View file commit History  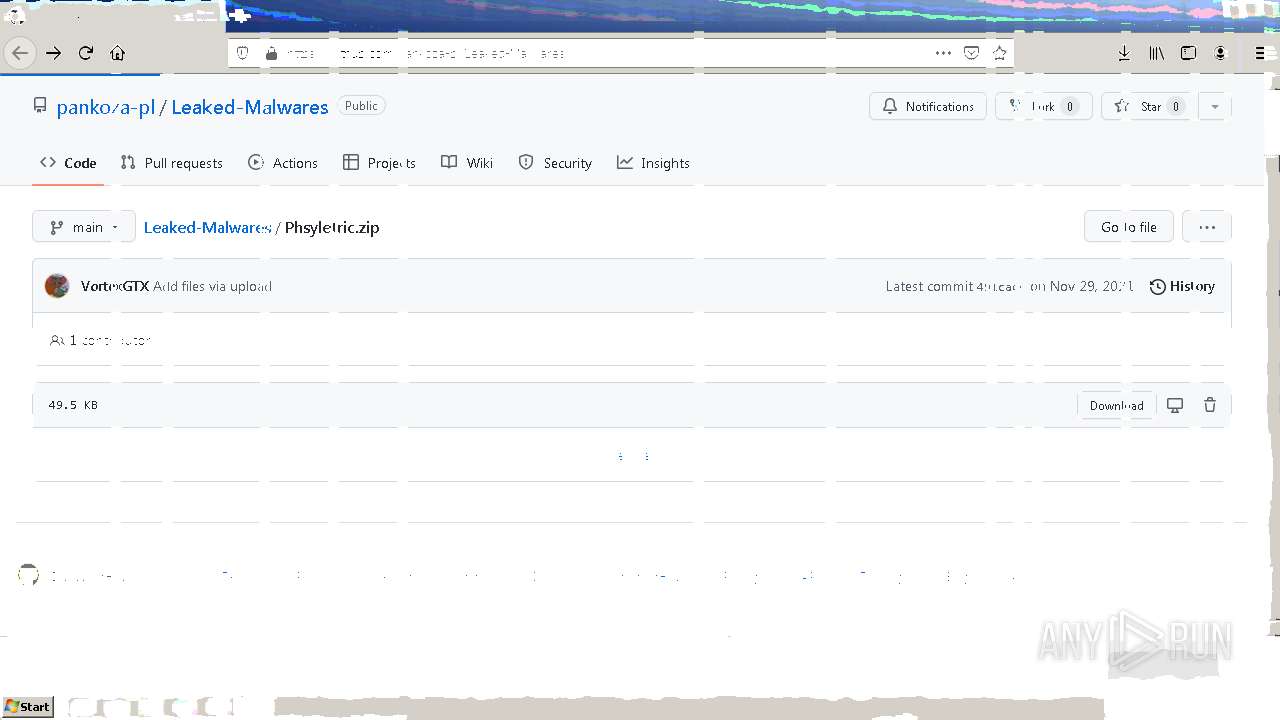pos(1182,286)
